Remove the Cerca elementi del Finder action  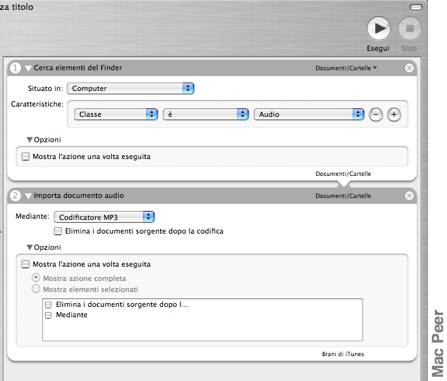(409, 68)
